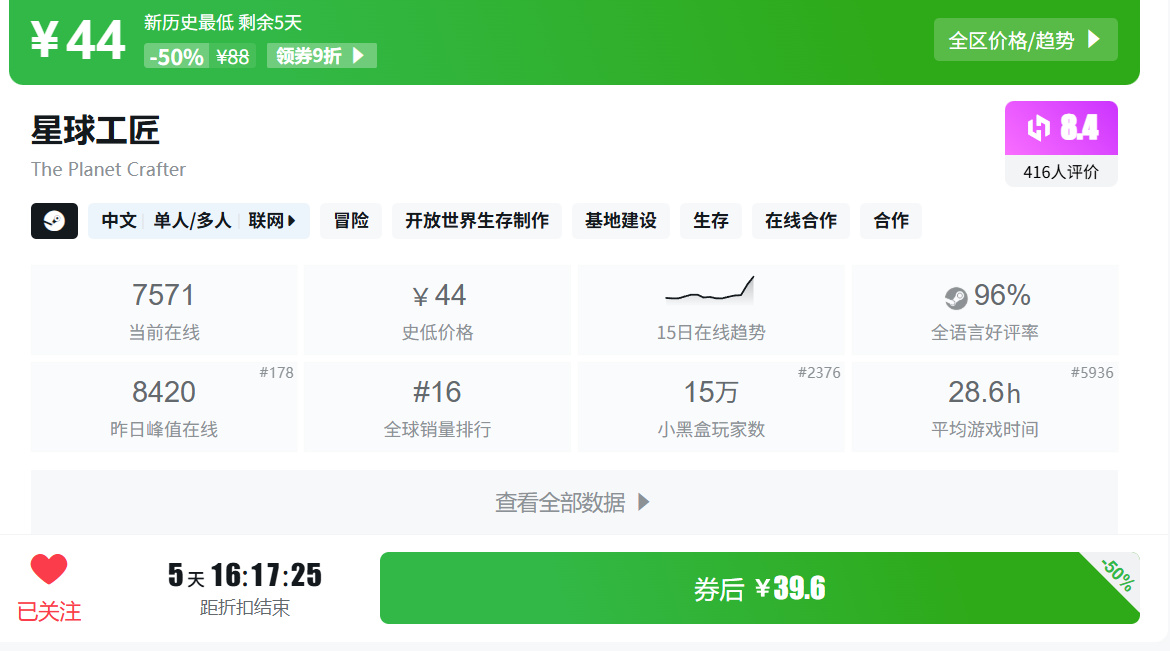Click the large ¥44 price in the green banner
The height and width of the screenshot is (651, 1170).
tap(78, 40)
